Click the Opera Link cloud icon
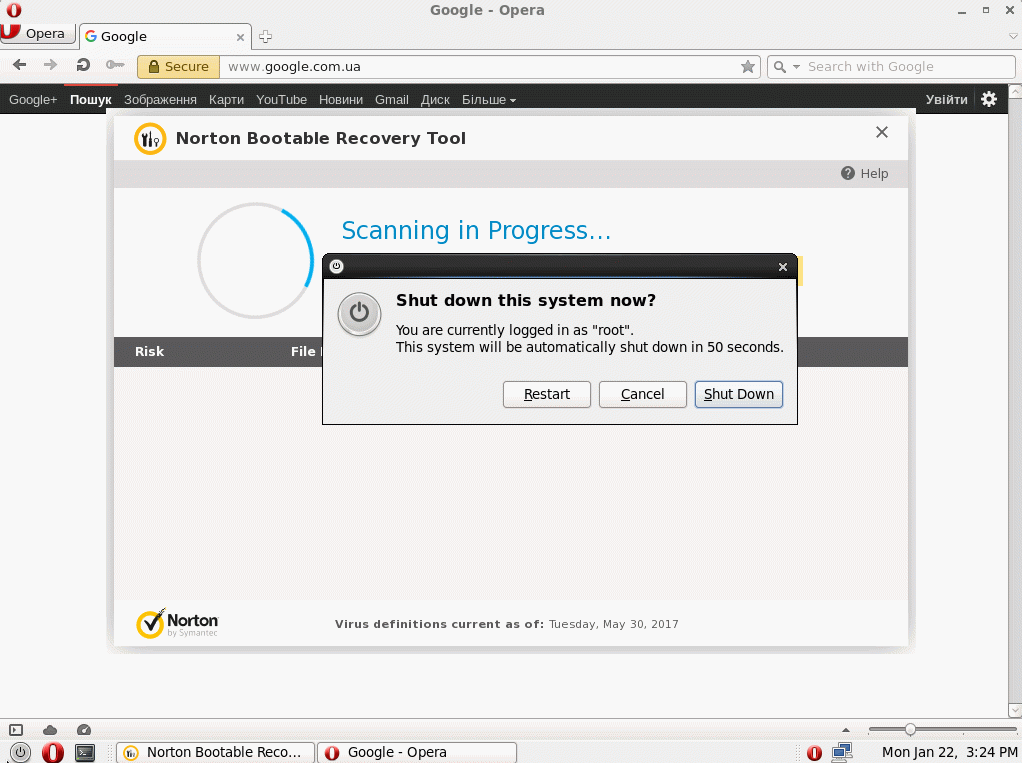The height and width of the screenshot is (763, 1022). tap(50, 730)
